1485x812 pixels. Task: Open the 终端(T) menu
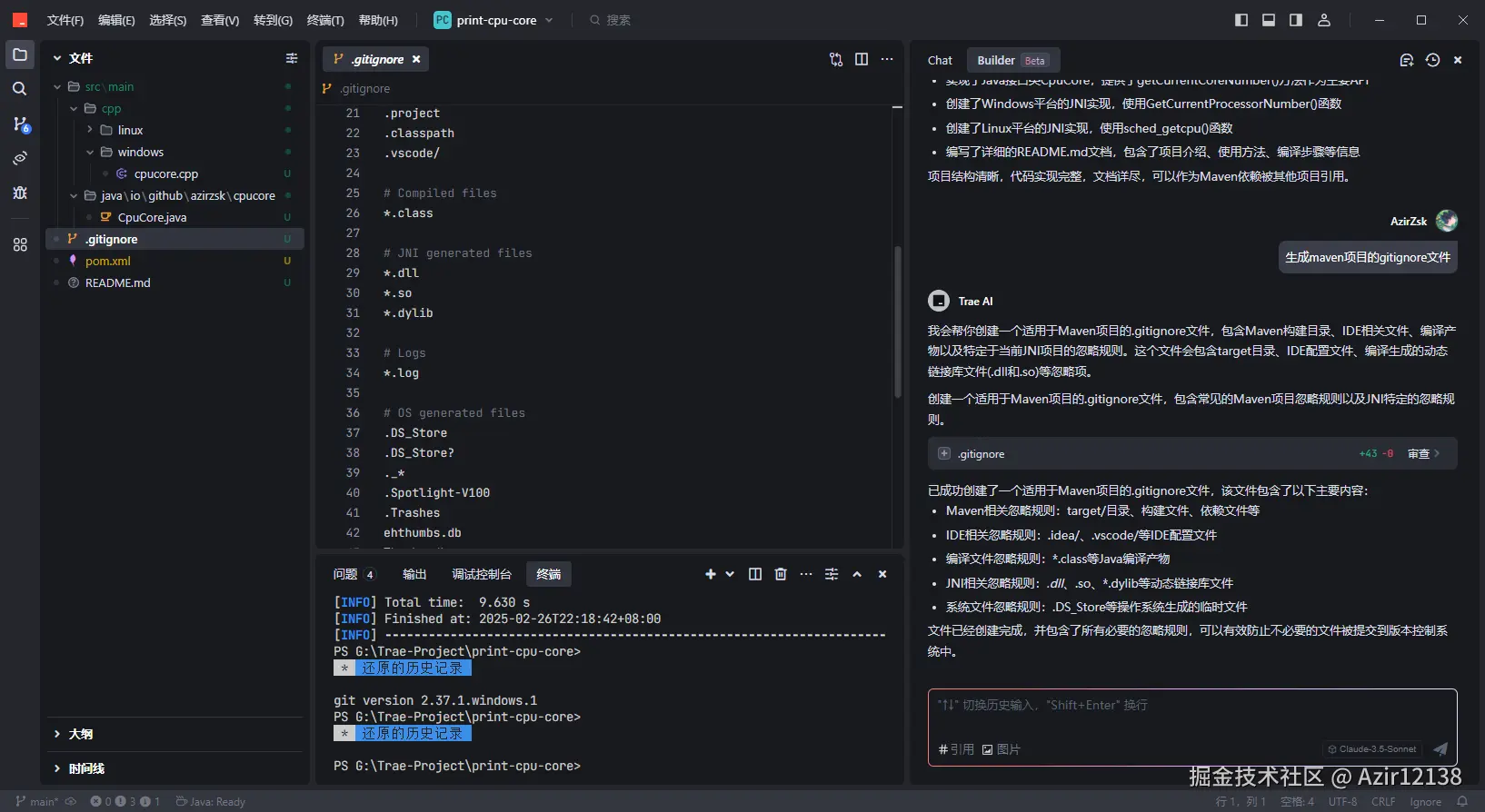tap(325, 20)
